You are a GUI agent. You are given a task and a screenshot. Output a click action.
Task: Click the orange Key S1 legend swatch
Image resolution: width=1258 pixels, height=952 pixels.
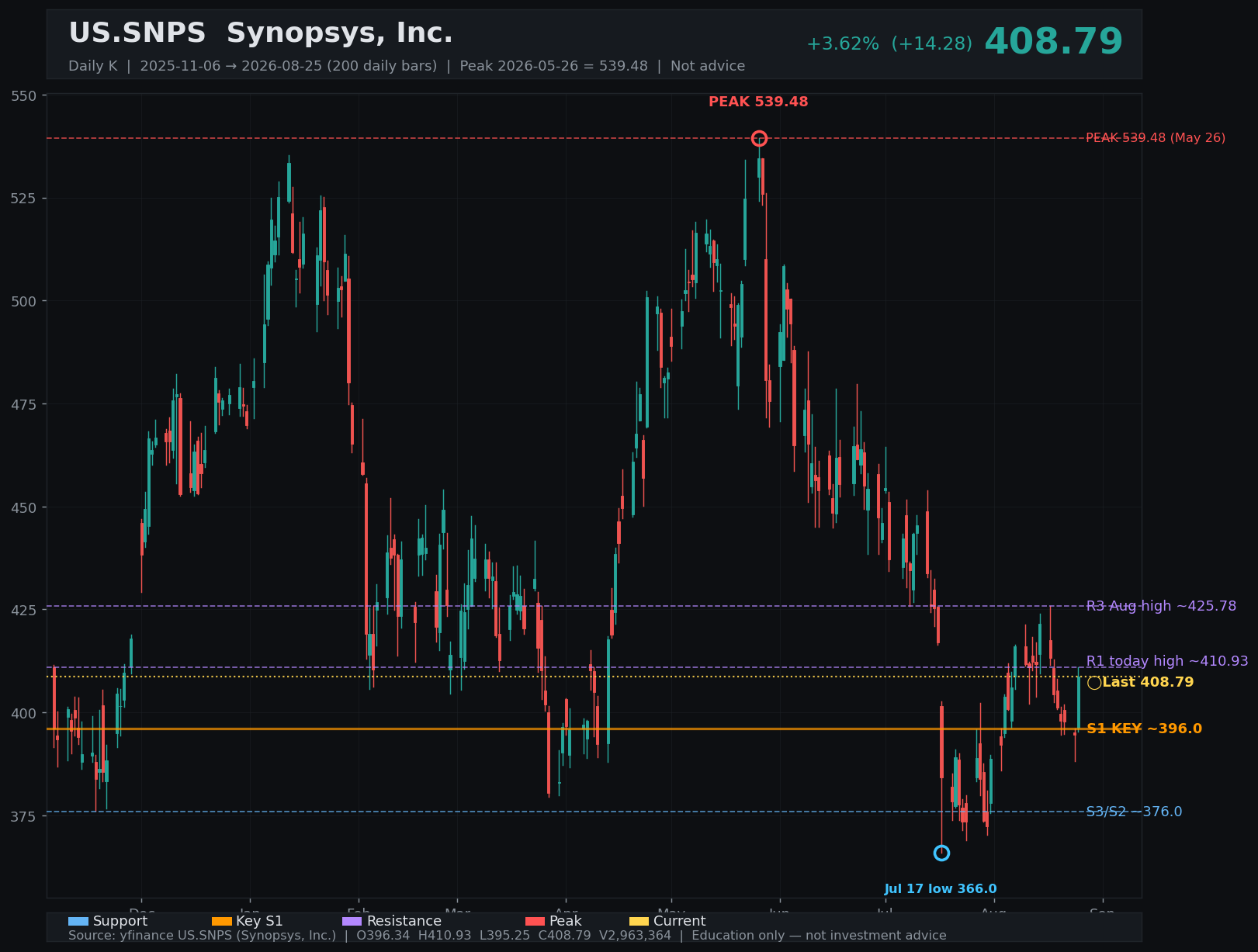(222, 921)
